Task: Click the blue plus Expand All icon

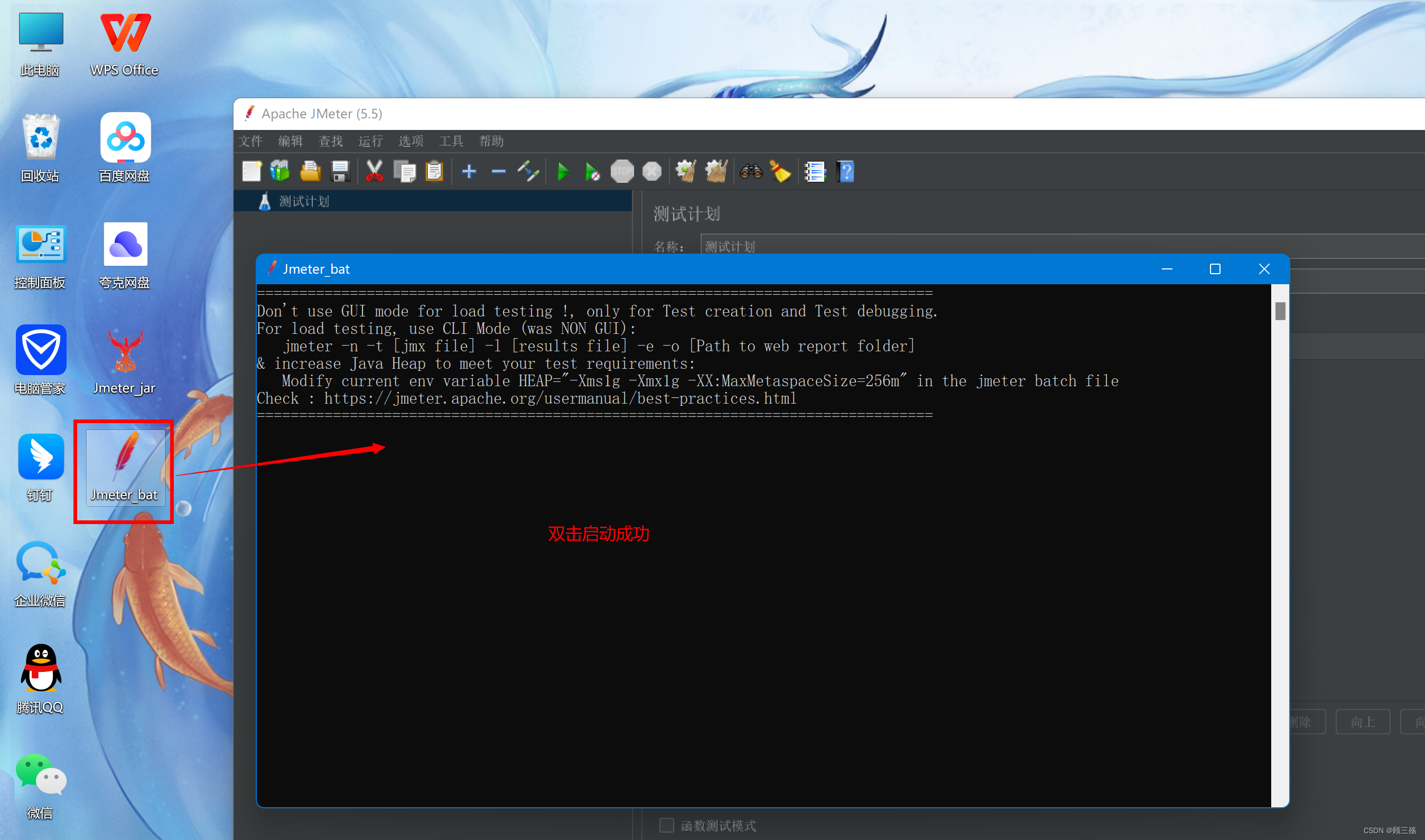Action: 469,172
